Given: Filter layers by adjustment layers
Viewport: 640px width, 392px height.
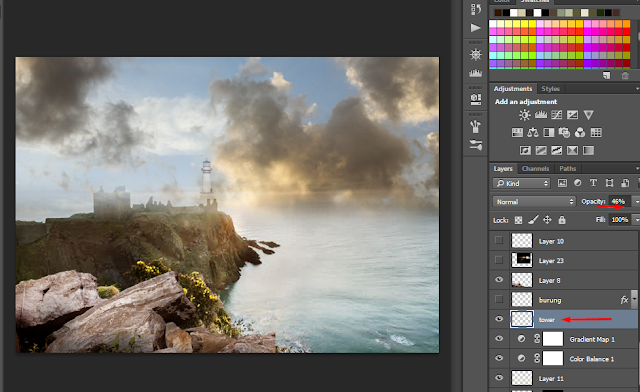Looking at the screenshot, I should (x=578, y=183).
